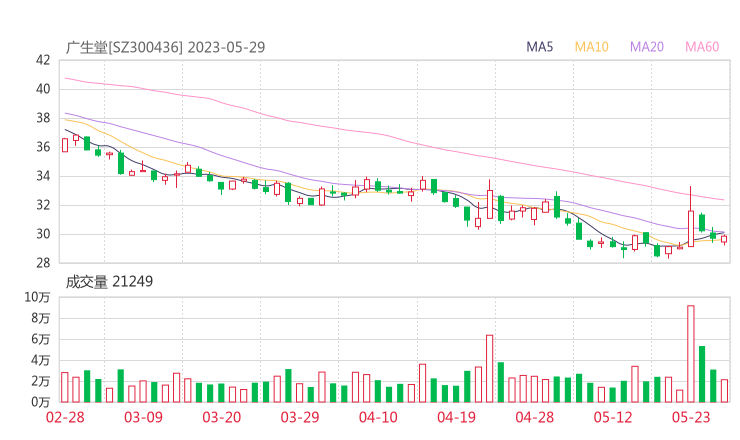740x440 pixels.
Task: Click the 8万 volume axis label
Action: [x=41, y=318]
